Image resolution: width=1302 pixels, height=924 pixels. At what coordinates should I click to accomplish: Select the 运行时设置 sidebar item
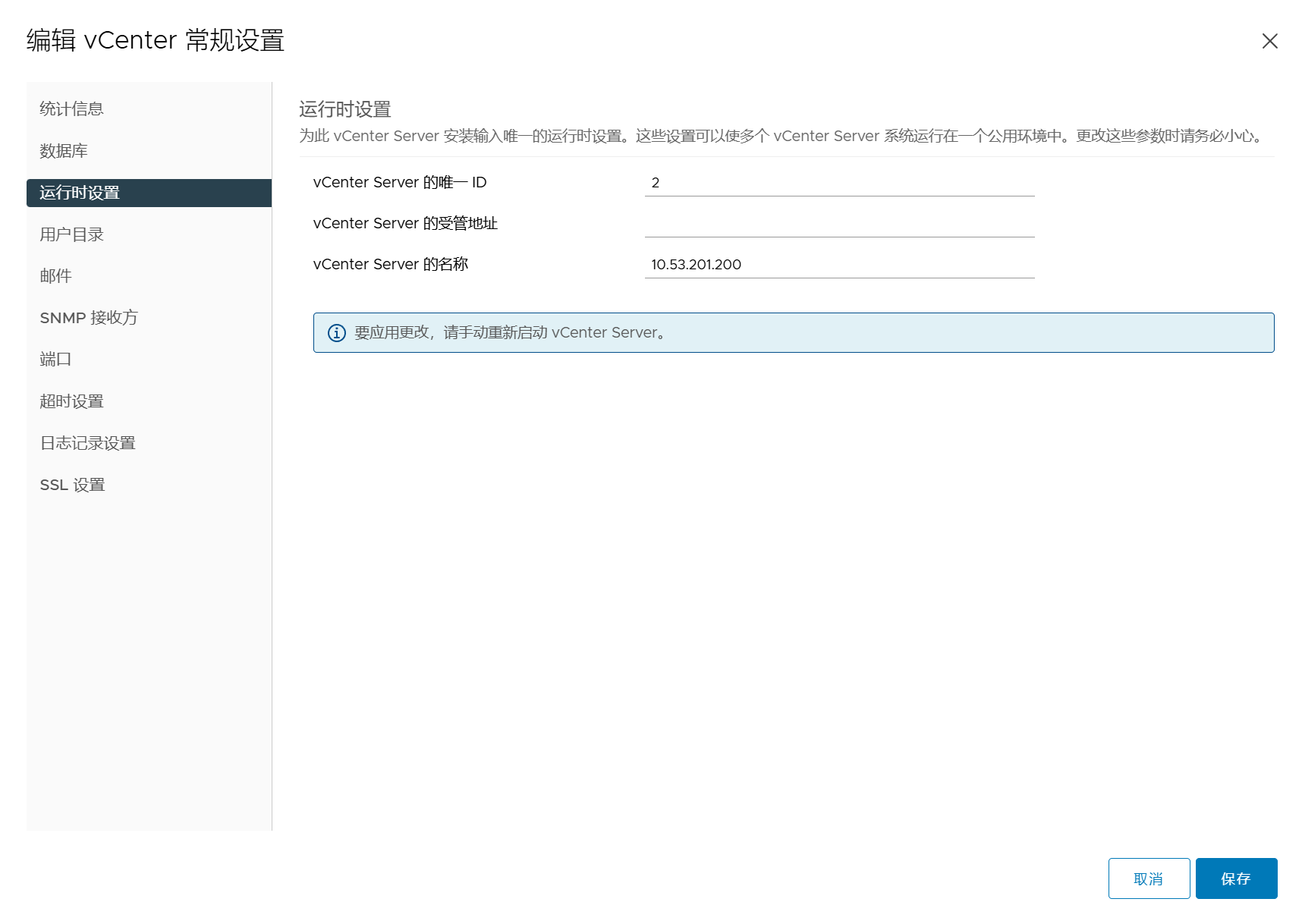149,193
